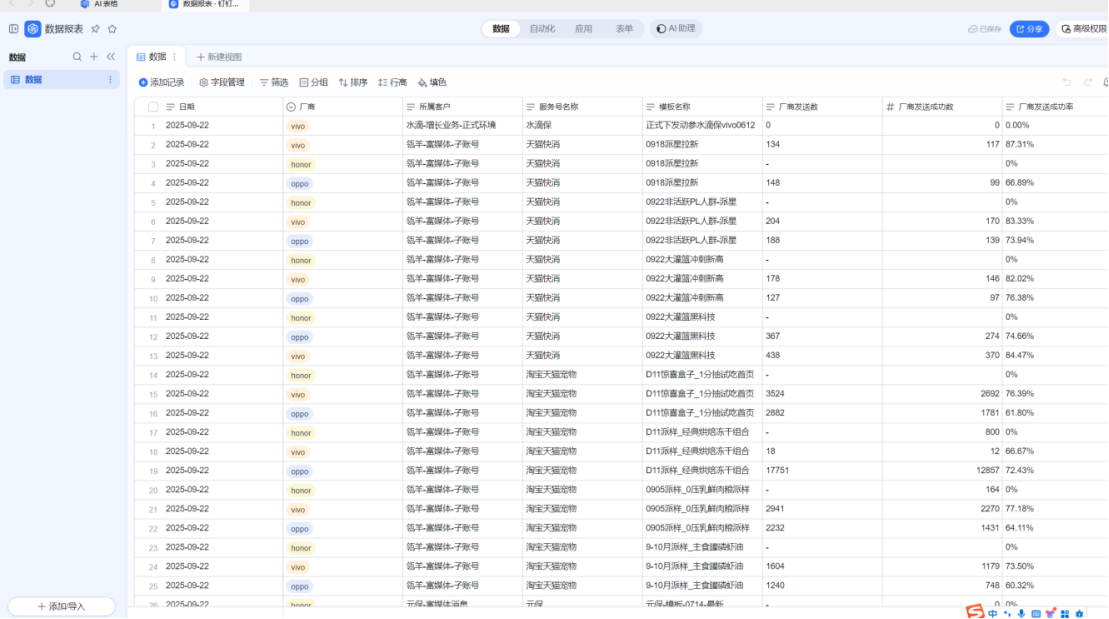
Task: Open the 行高 row height options
Action: point(392,82)
